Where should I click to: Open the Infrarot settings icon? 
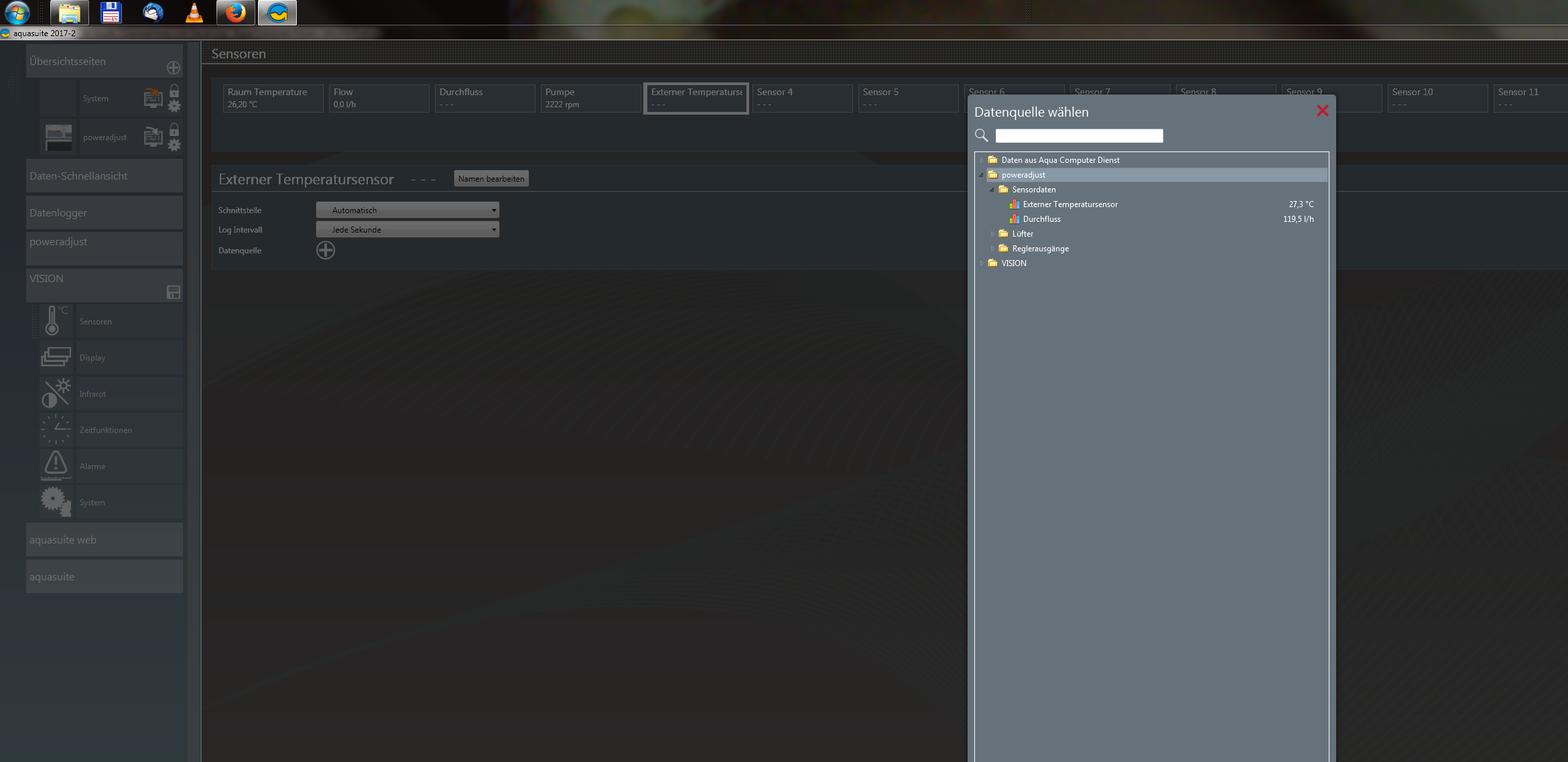(x=56, y=393)
